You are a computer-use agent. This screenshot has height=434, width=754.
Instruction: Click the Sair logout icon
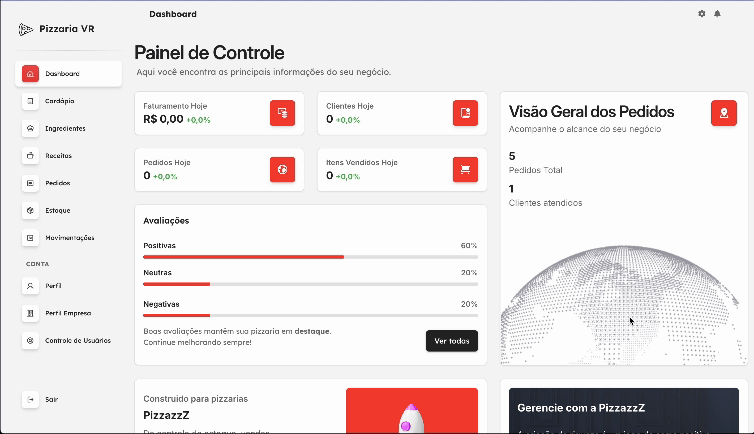click(30, 399)
